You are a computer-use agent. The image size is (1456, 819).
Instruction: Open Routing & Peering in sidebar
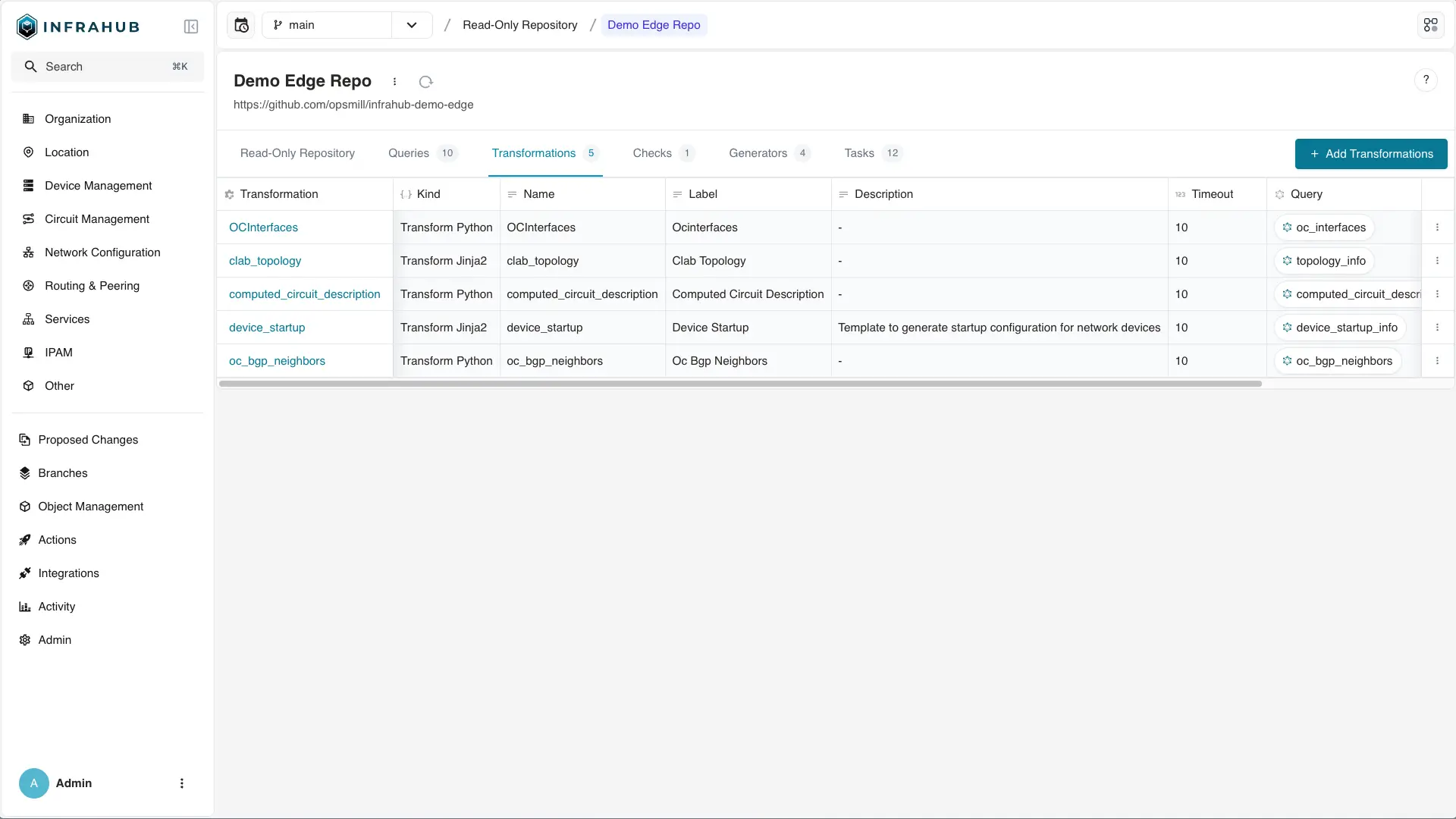pyautogui.click(x=108, y=286)
